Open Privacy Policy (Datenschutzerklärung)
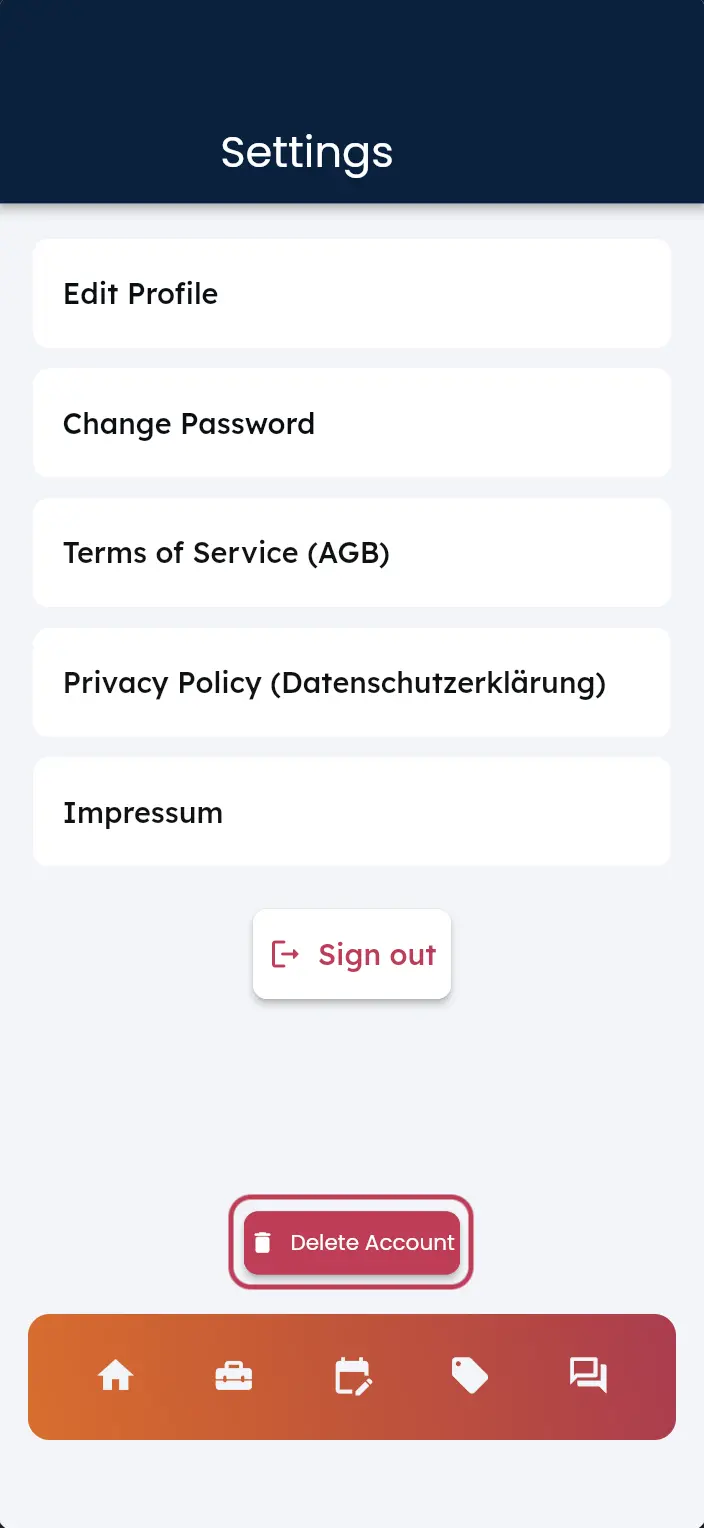Screen dimensions: 704x1528 (x=352, y=682)
